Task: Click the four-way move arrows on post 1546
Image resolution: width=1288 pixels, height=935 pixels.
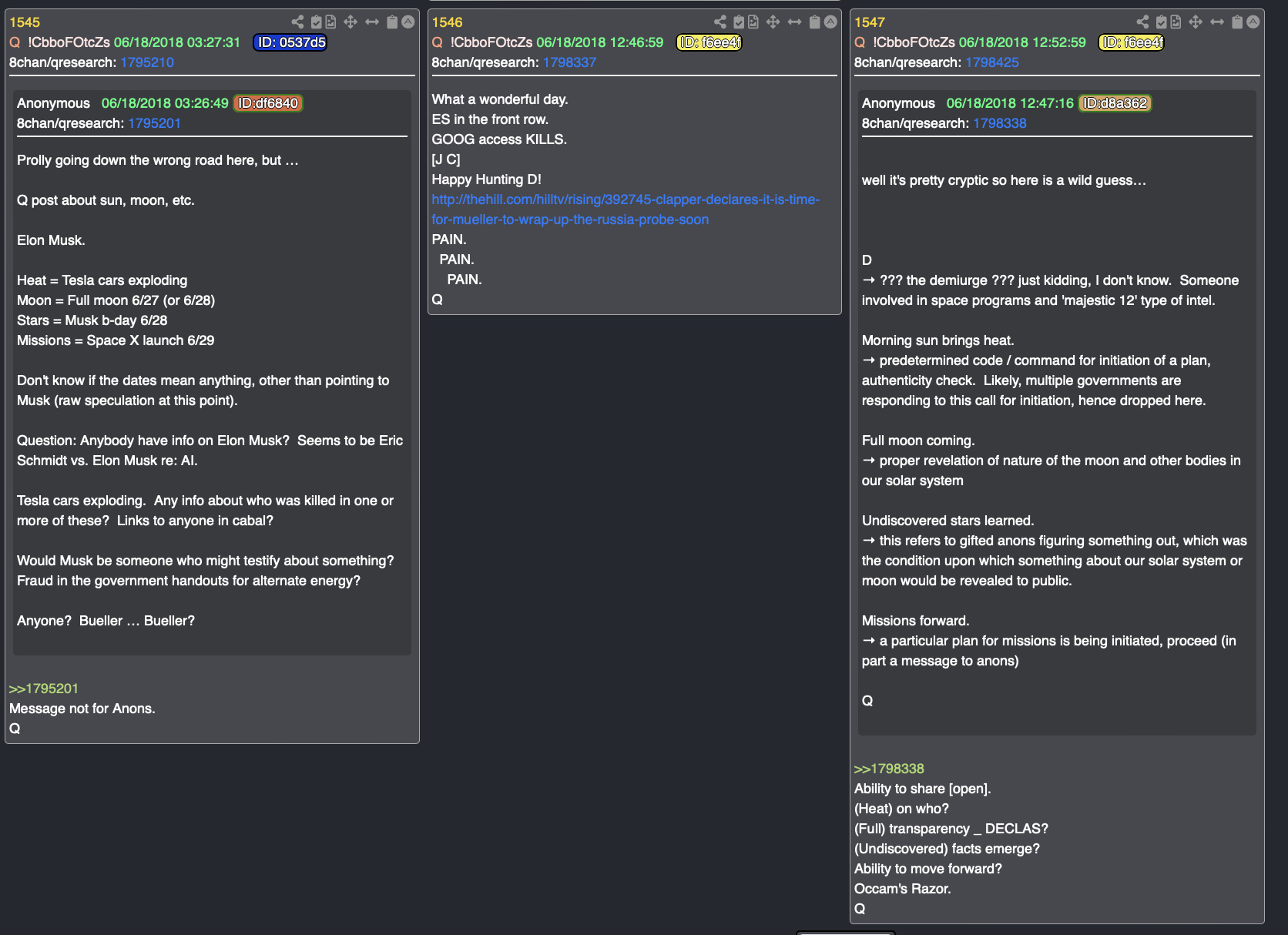Action: (x=773, y=22)
